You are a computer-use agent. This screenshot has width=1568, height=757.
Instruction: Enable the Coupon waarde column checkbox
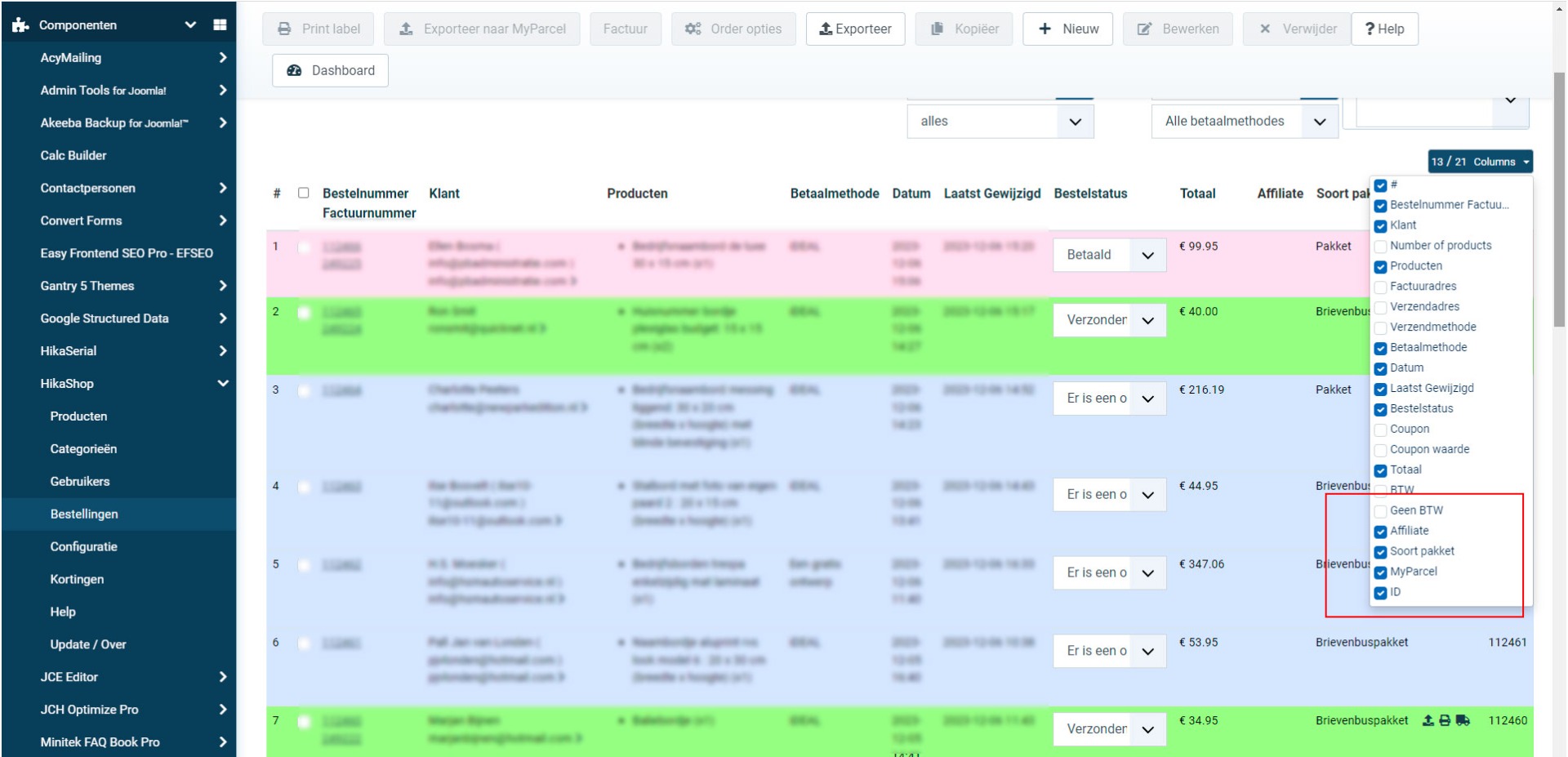(1380, 450)
